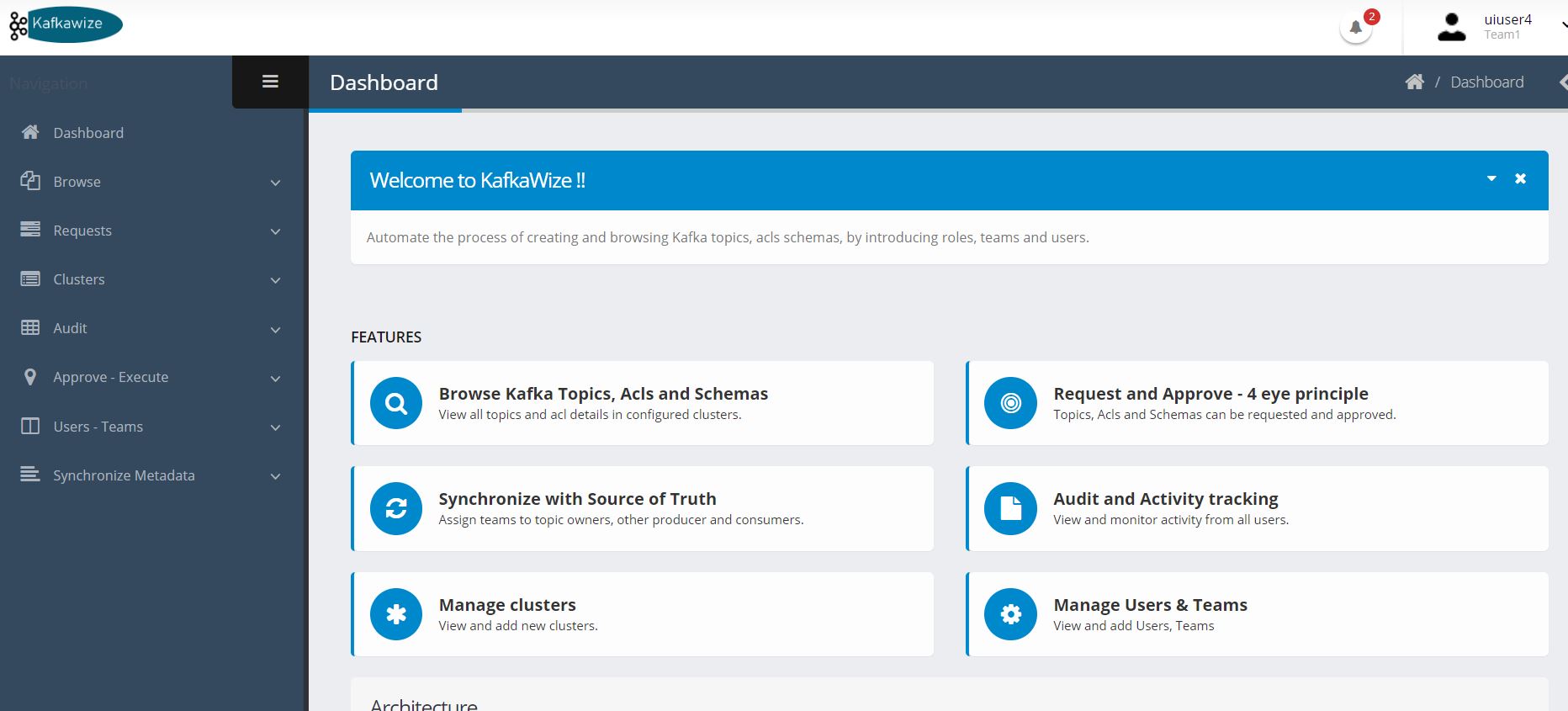Image resolution: width=1568 pixels, height=711 pixels.
Task: Click the Kafkawize logo
Action: tap(66, 24)
